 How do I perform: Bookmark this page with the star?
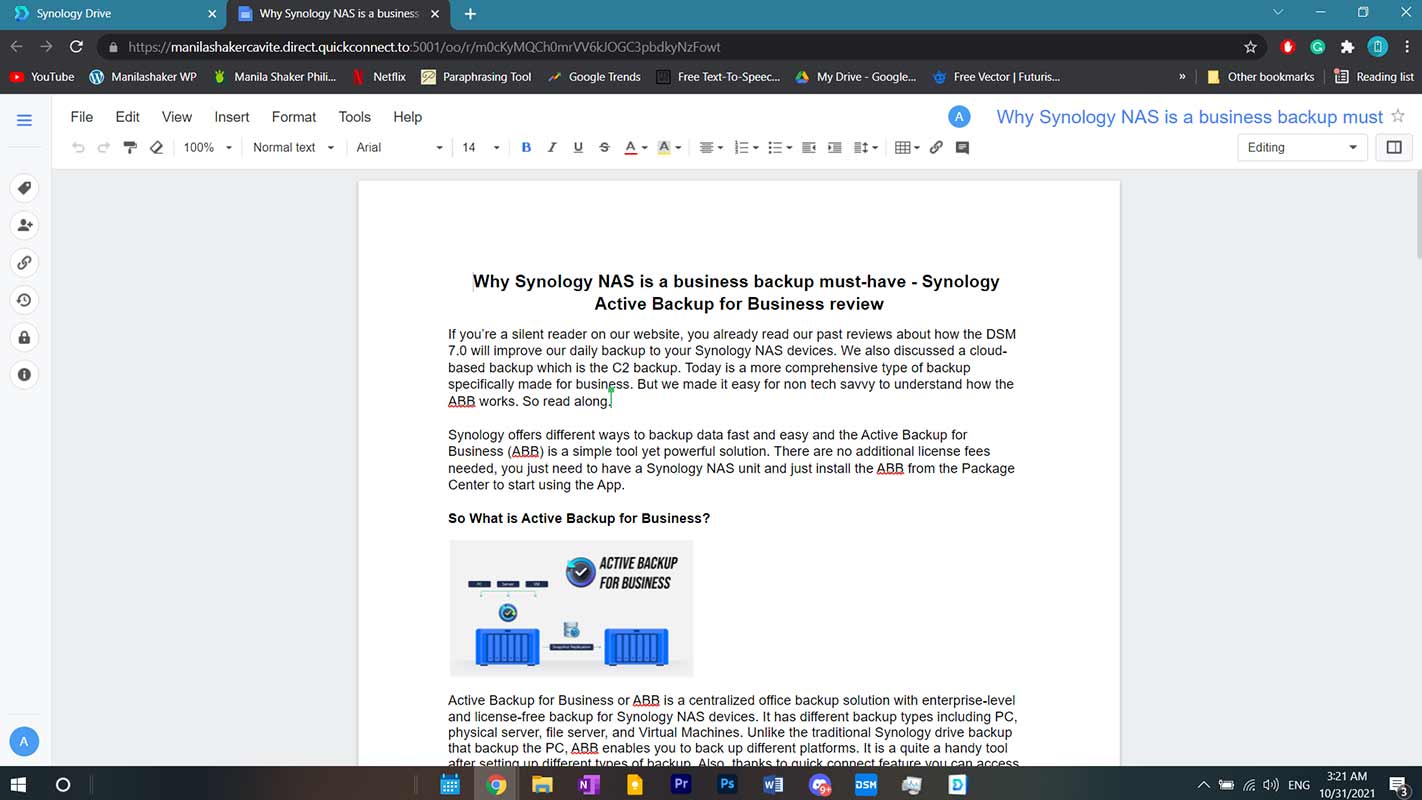coord(1250,46)
